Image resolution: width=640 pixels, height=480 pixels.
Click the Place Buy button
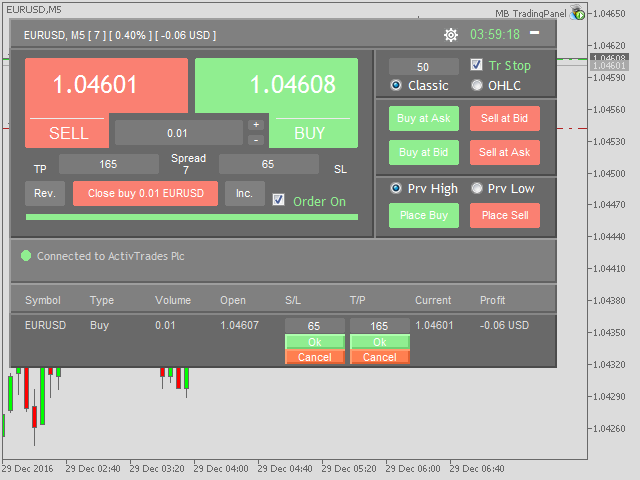424,215
